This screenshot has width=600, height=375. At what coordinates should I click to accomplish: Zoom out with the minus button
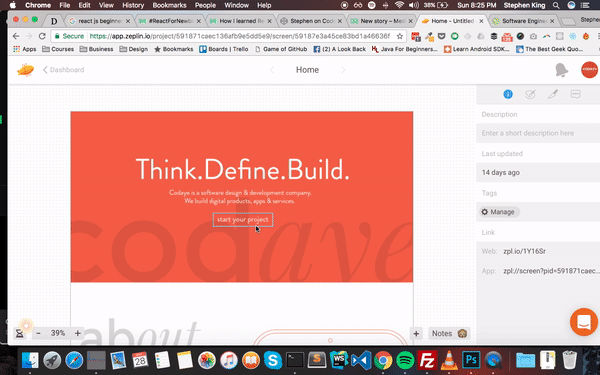click(38, 333)
